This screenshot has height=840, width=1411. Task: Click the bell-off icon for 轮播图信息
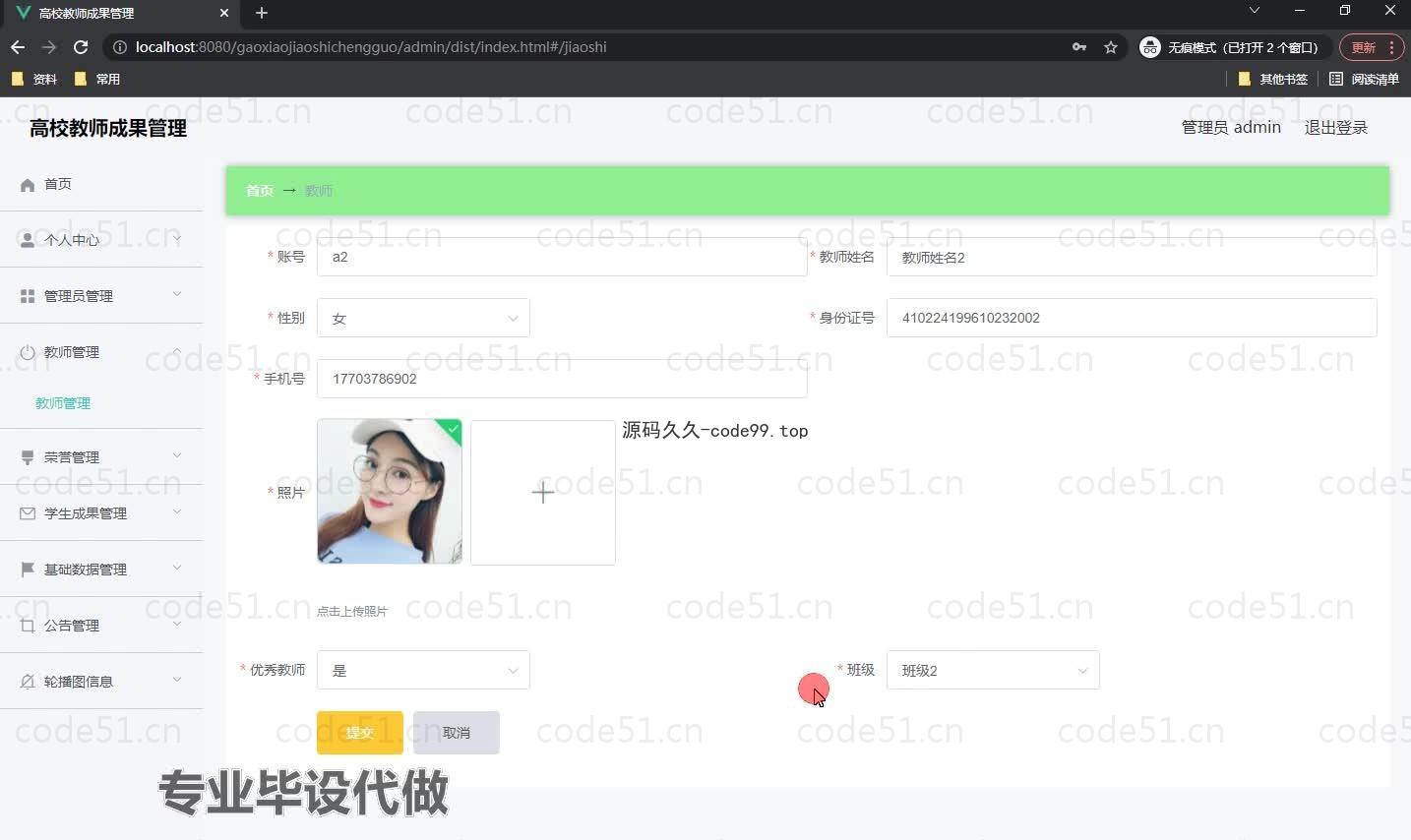tap(28, 682)
